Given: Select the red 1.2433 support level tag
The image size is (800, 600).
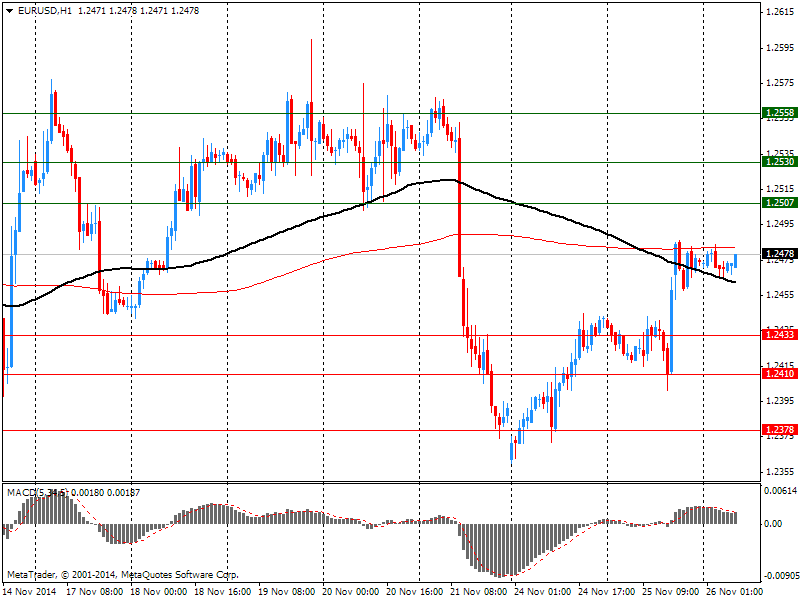Looking at the screenshot, I should click(x=779, y=335).
